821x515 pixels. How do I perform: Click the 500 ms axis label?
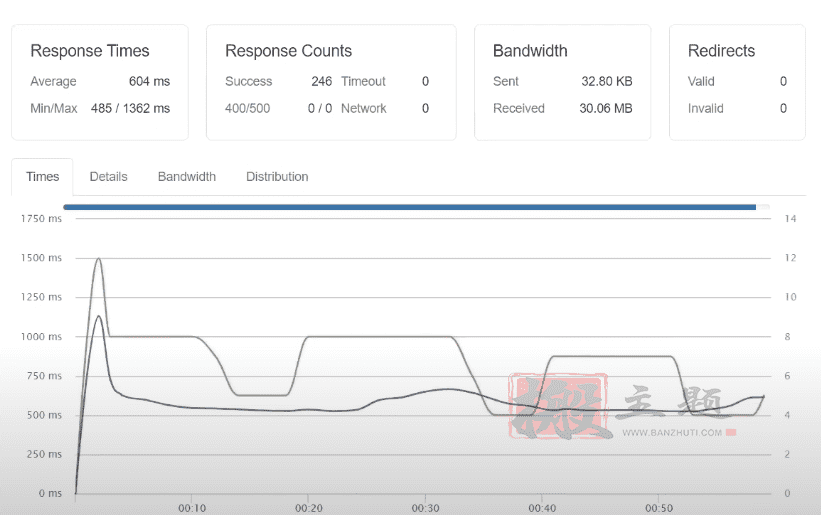44,415
